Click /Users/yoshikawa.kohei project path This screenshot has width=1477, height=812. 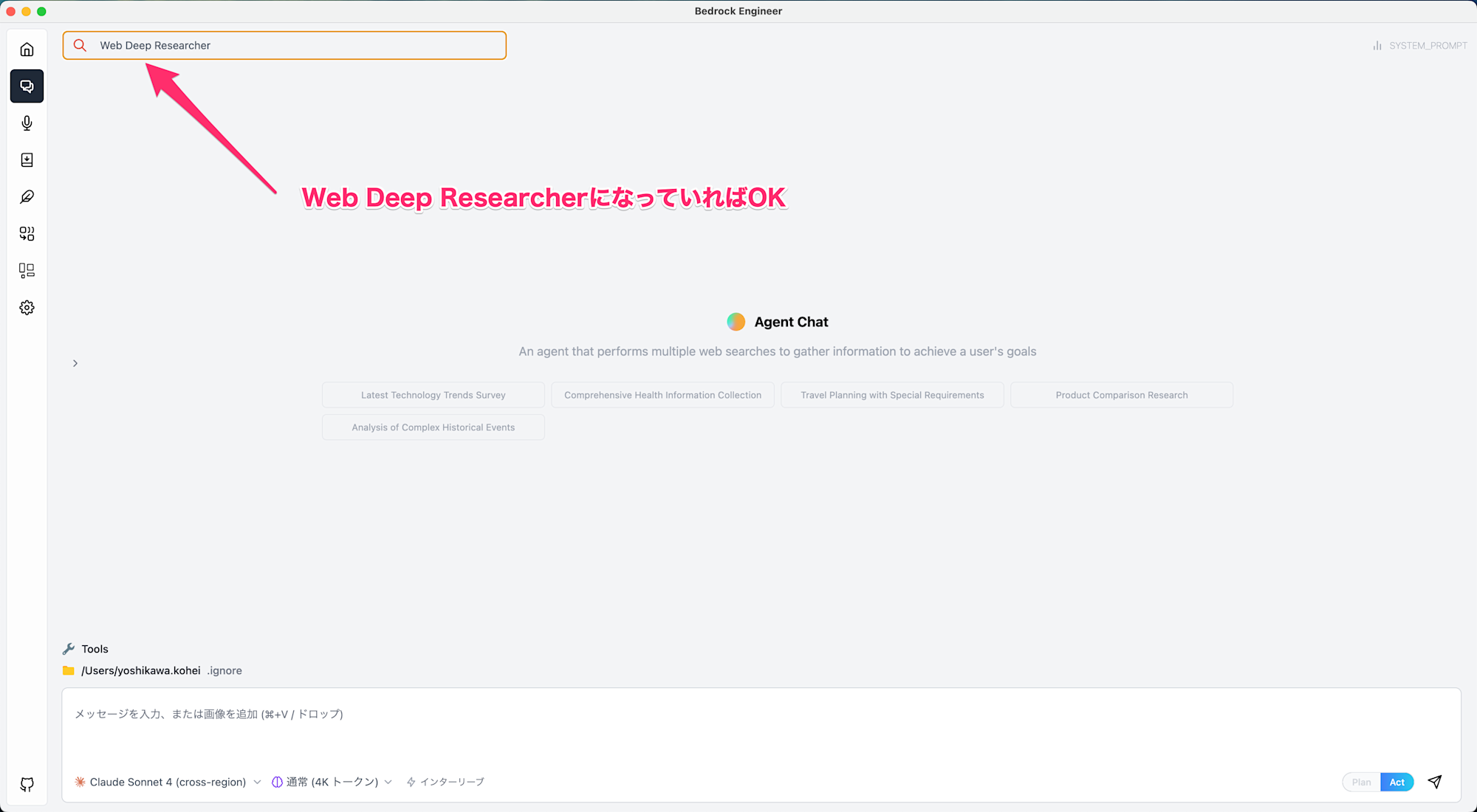tap(141, 670)
